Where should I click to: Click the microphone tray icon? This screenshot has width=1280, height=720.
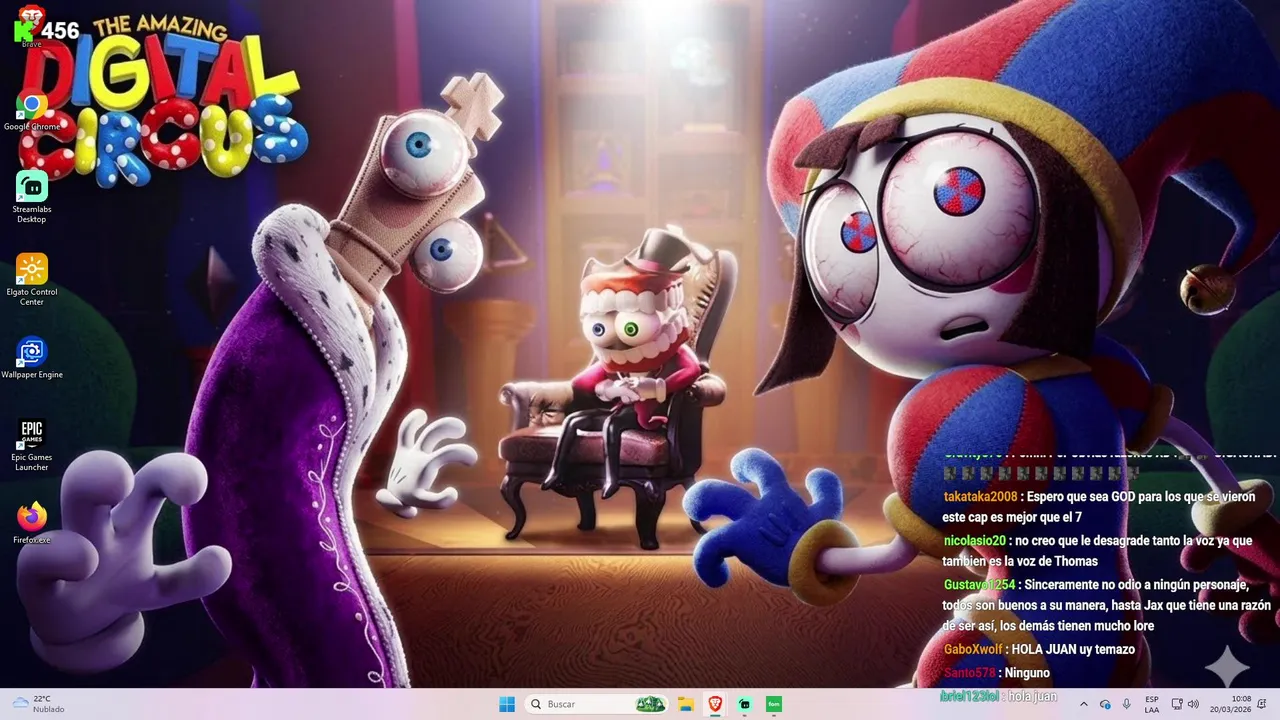(1127, 704)
